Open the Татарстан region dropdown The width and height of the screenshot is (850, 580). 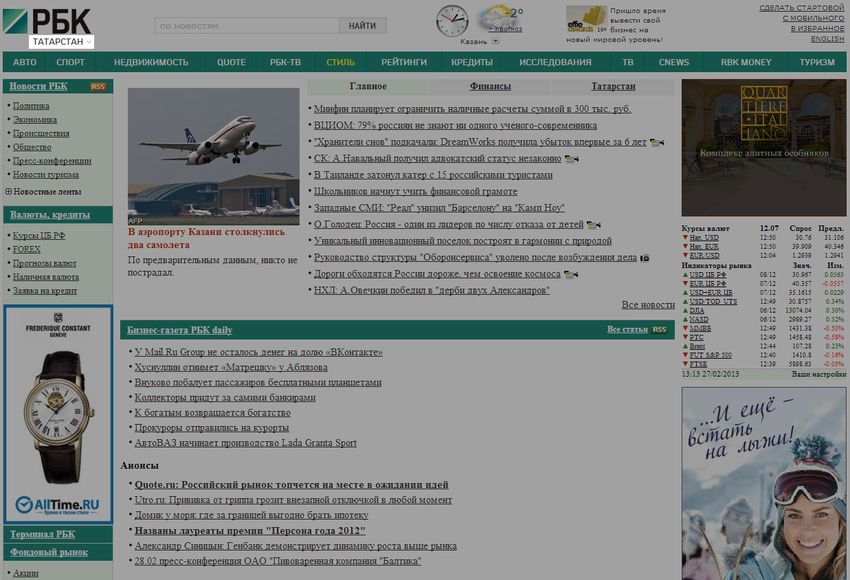click(x=61, y=42)
